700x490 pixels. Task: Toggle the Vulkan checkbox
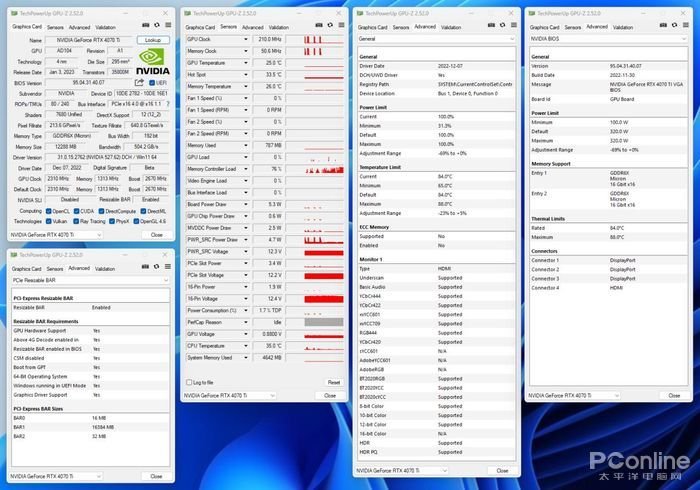point(49,221)
